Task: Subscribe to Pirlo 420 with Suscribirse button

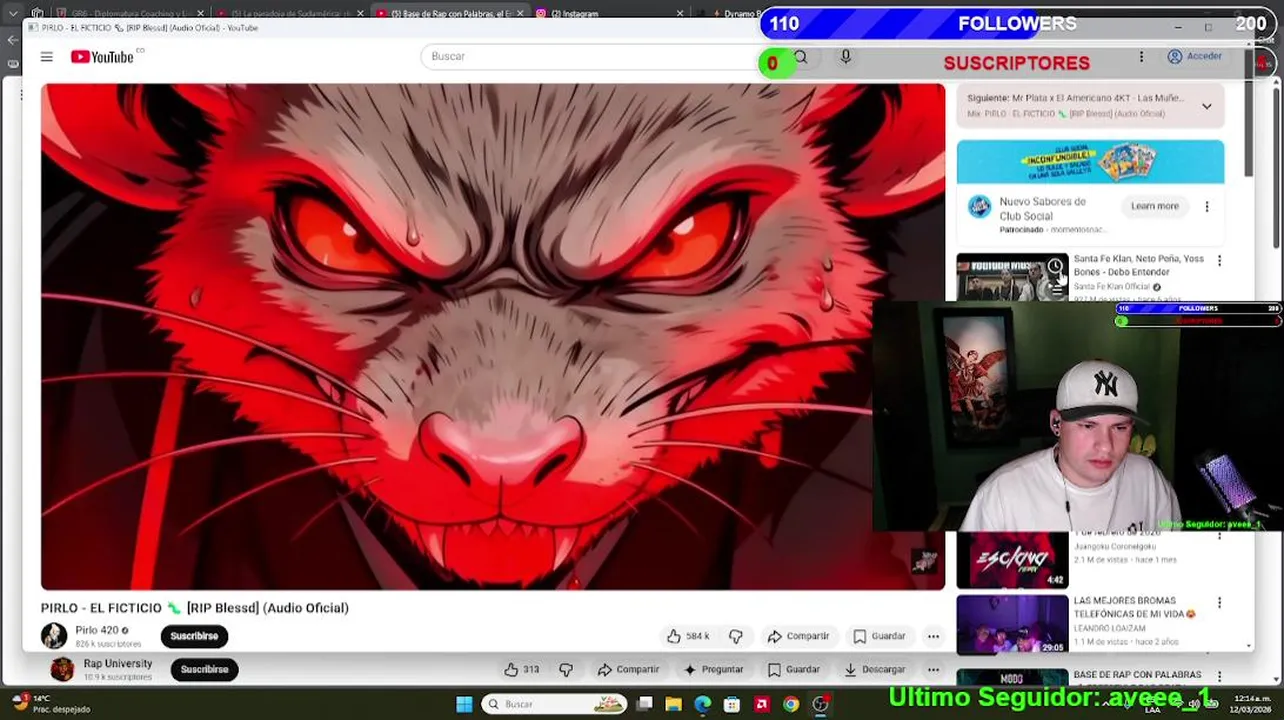Action: point(194,636)
